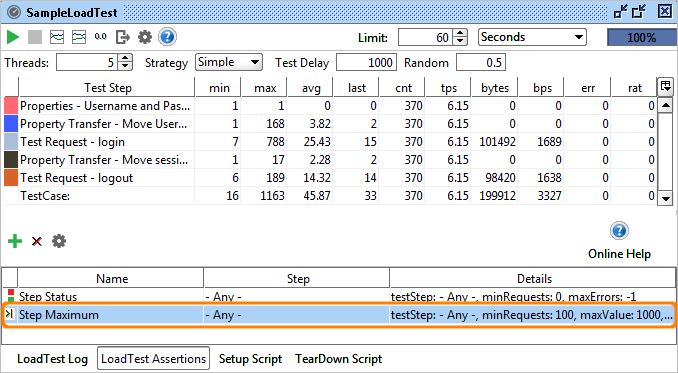Click the blue swatch for Move User step
This screenshot has height=373, width=678.
tap(11, 124)
